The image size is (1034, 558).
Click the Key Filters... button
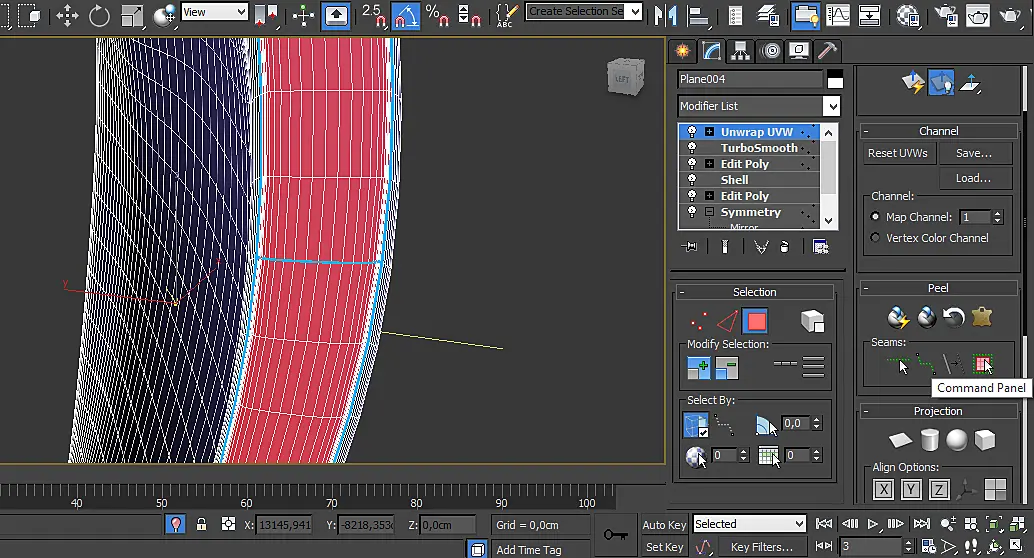(762, 547)
